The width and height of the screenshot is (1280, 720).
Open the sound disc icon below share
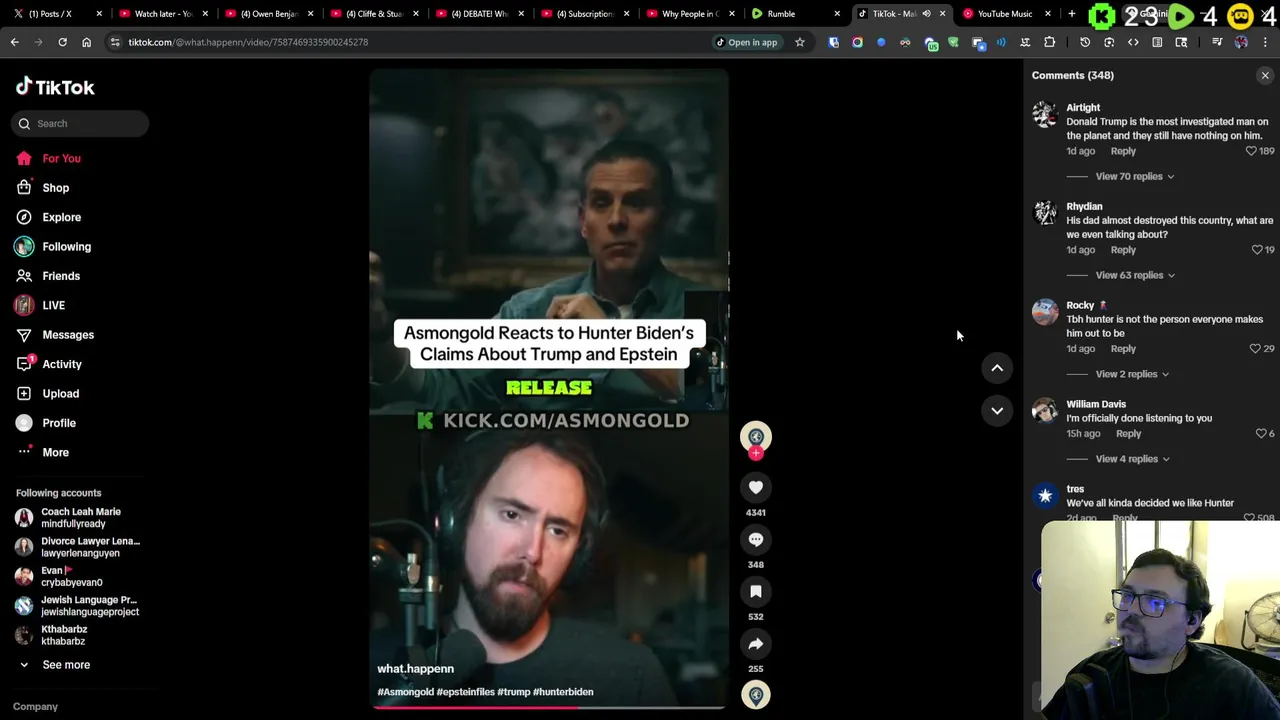tap(756, 695)
